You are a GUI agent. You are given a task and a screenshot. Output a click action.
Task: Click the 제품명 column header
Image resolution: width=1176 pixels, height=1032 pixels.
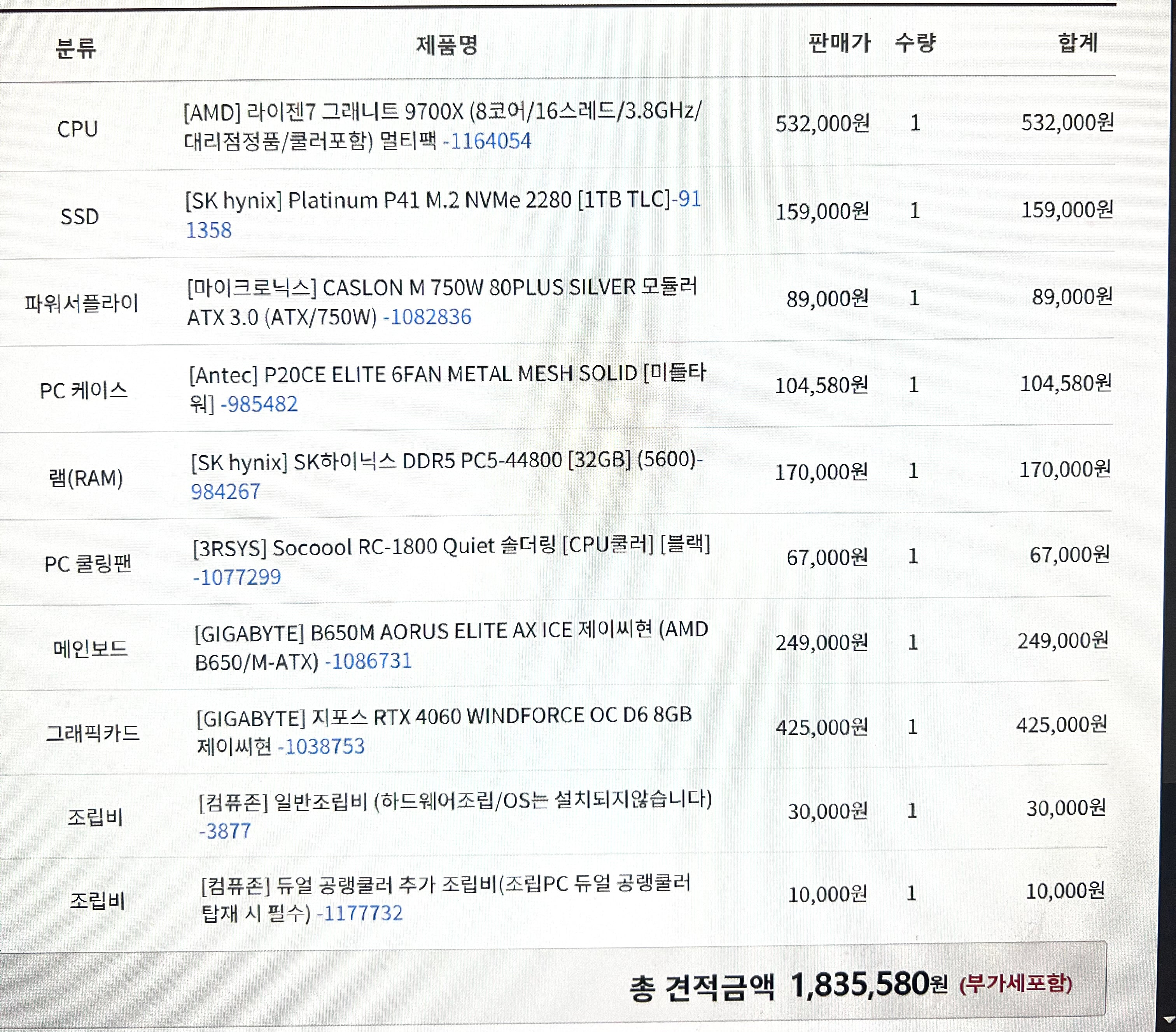tap(447, 44)
